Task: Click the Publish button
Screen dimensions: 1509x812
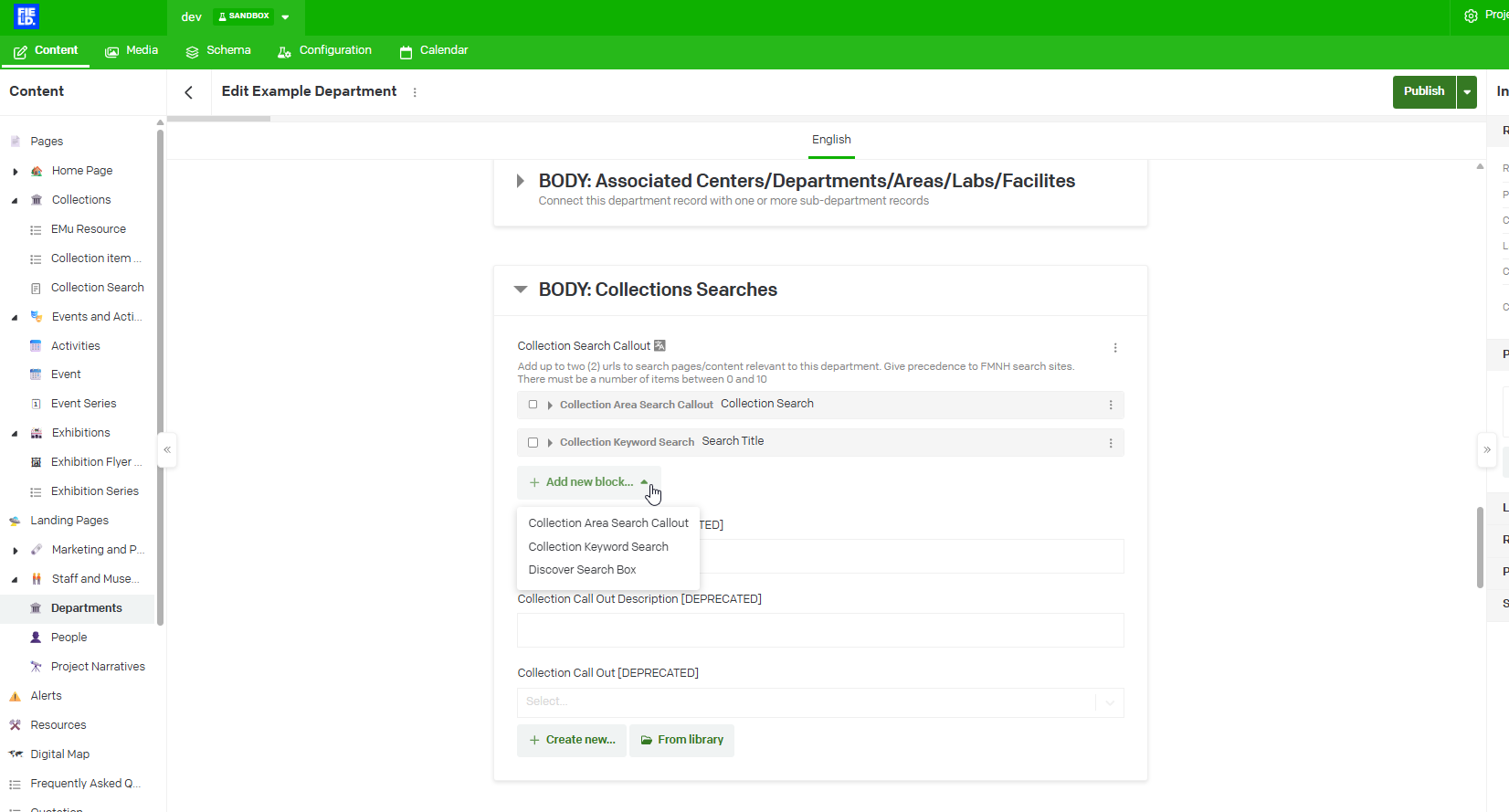Action: point(1423,91)
